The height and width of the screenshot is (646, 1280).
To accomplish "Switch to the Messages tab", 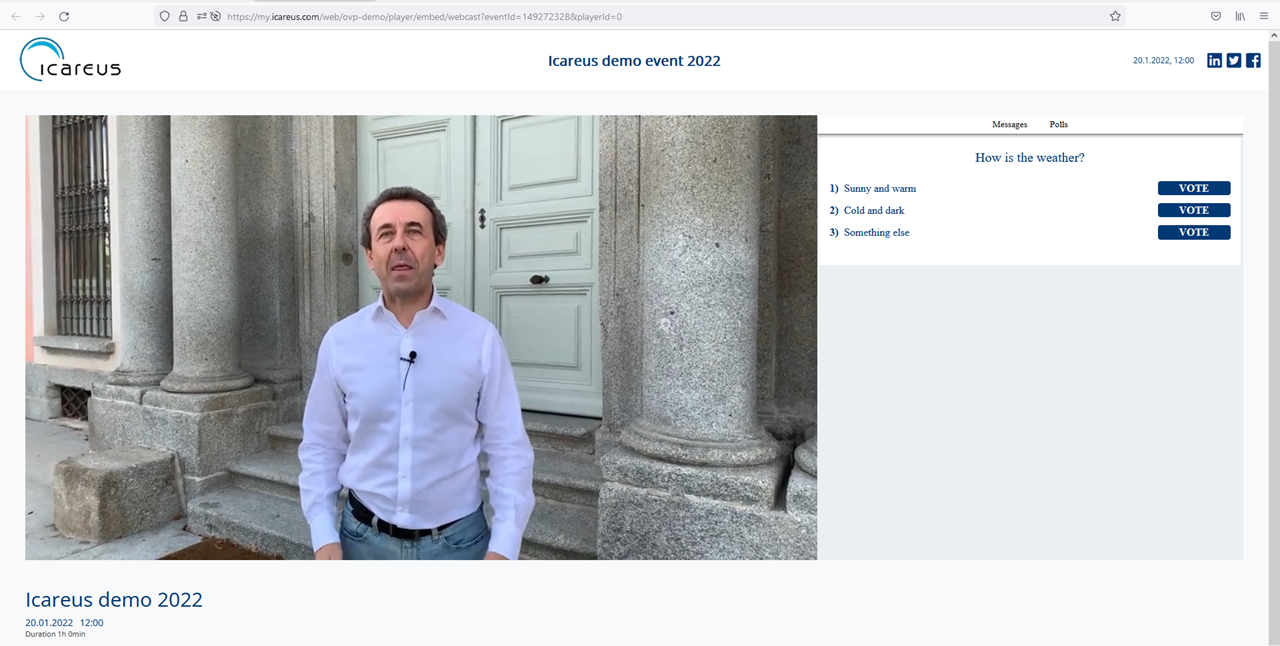I will tap(1009, 125).
